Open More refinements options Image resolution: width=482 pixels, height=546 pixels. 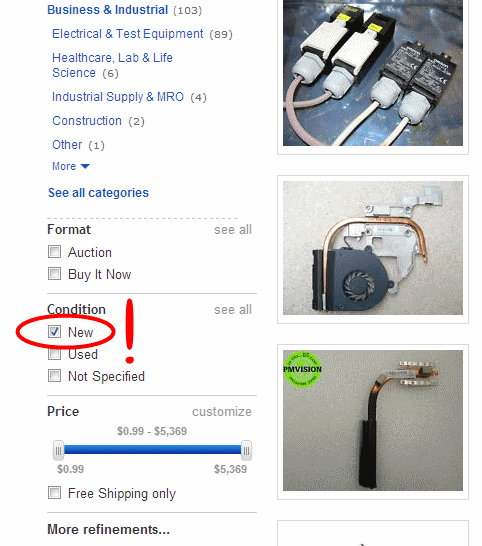(108, 529)
